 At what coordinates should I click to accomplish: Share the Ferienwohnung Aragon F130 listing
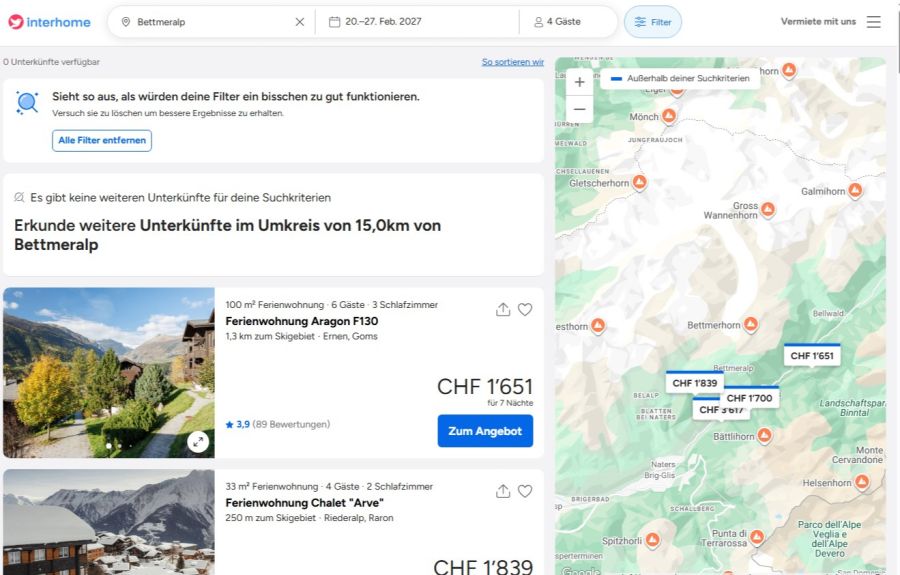503,309
